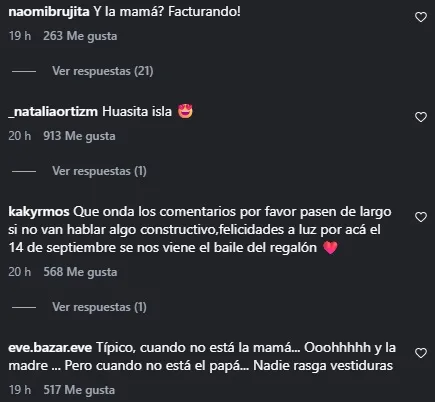Tap the heart beside kakyrmos's comment
This screenshot has height=402, width=435.
421,217
